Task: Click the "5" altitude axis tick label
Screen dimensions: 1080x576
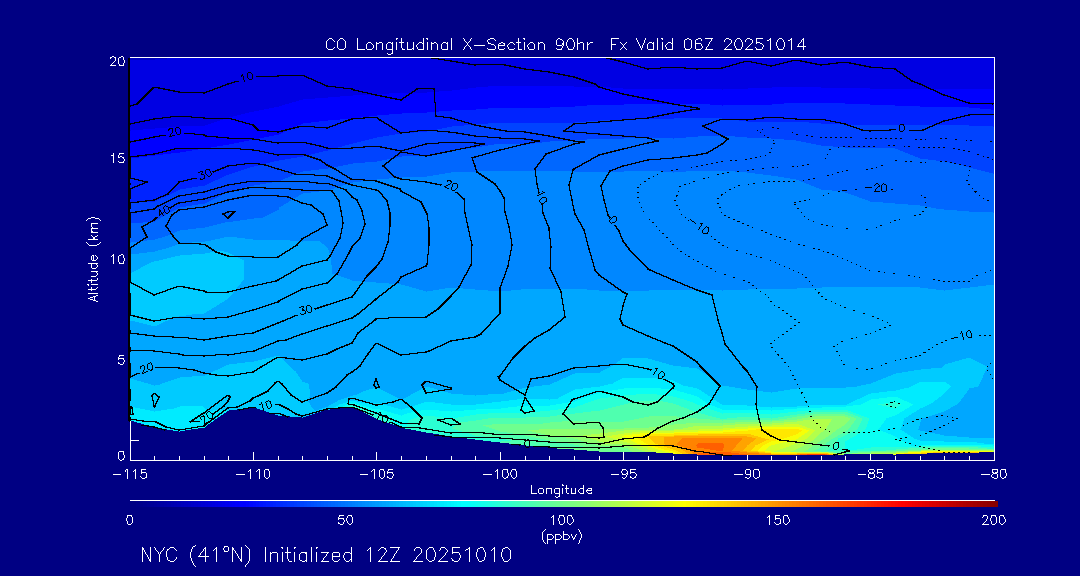Action: 121,359
